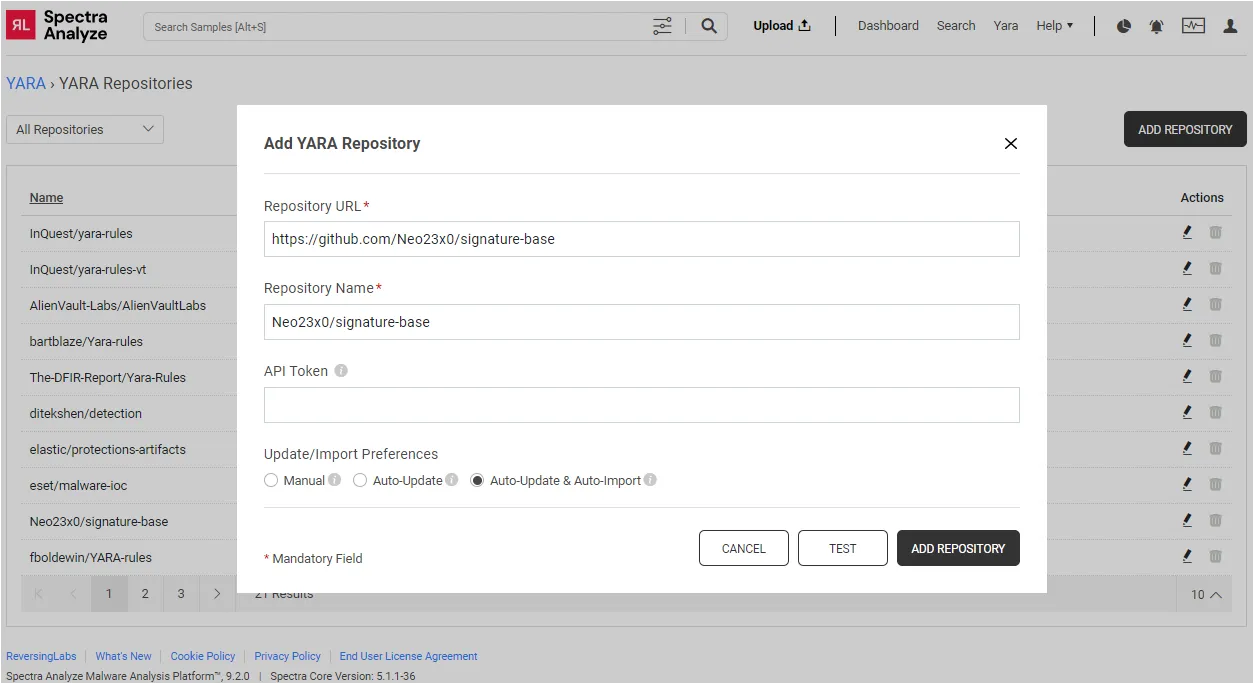Open the Yara menu item

pyautogui.click(x=1006, y=26)
